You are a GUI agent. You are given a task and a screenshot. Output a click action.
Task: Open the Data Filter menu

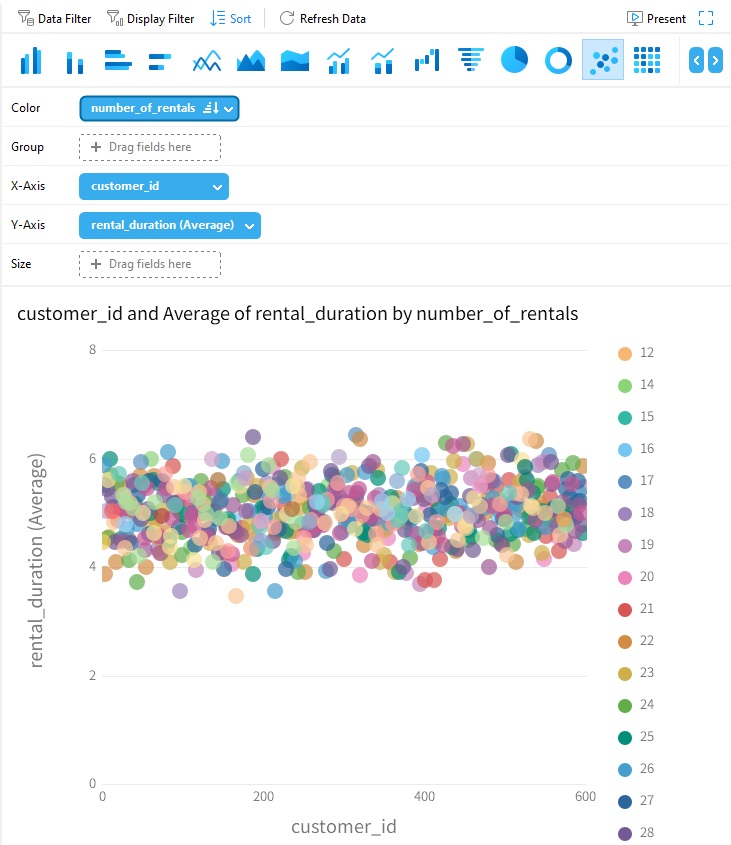point(55,19)
